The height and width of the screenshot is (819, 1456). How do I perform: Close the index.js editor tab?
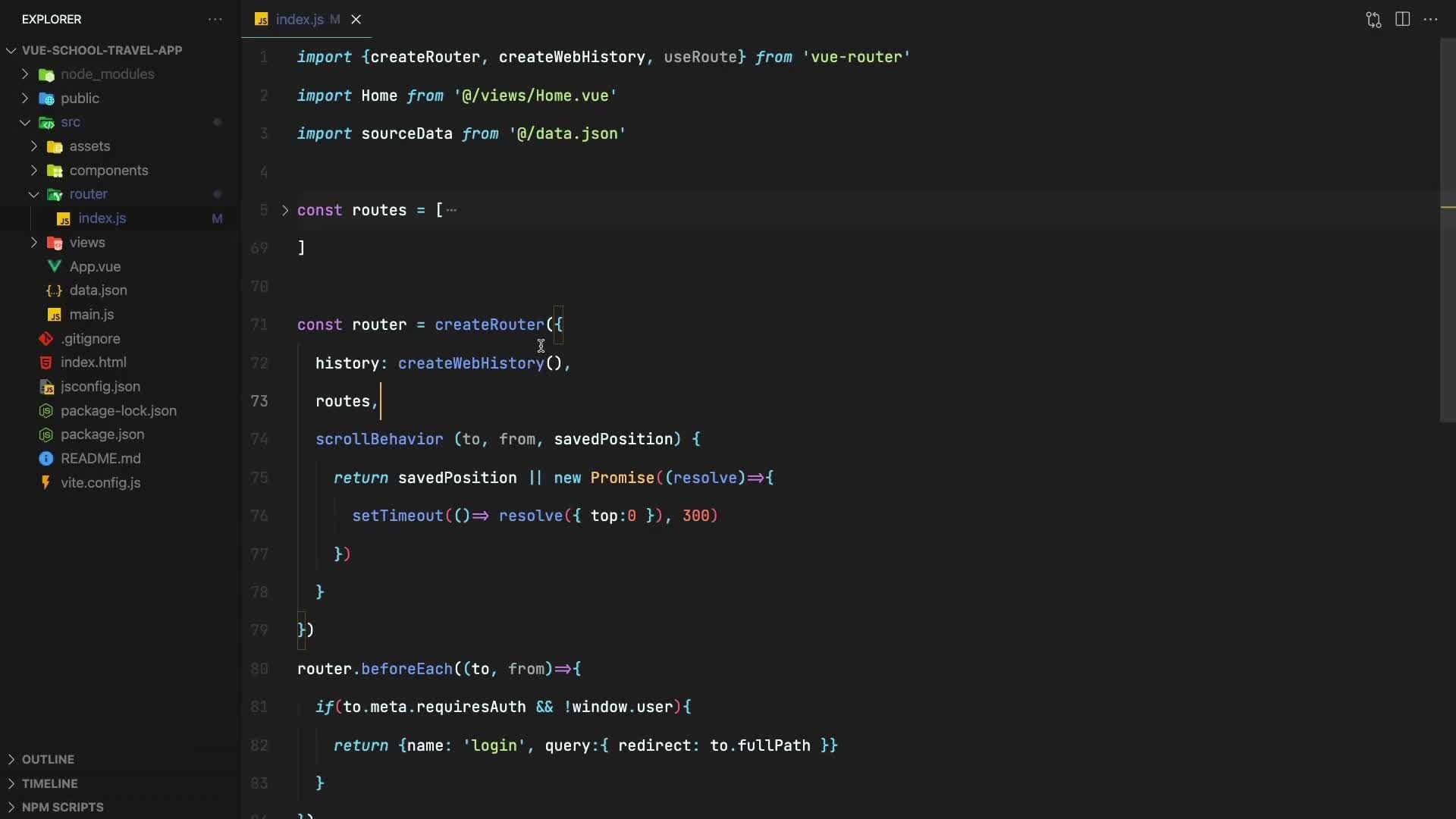(356, 20)
